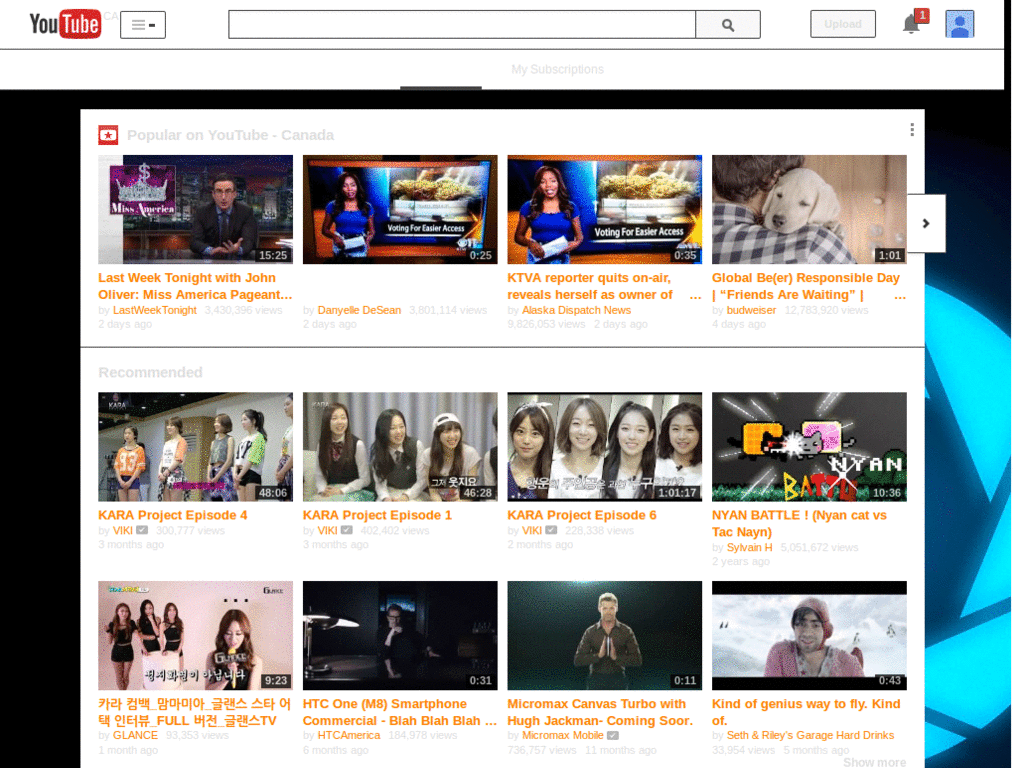Switch to My Subscriptions tab
The width and height of the screenshot is (1024, 768).
click(x=557, y=69)
